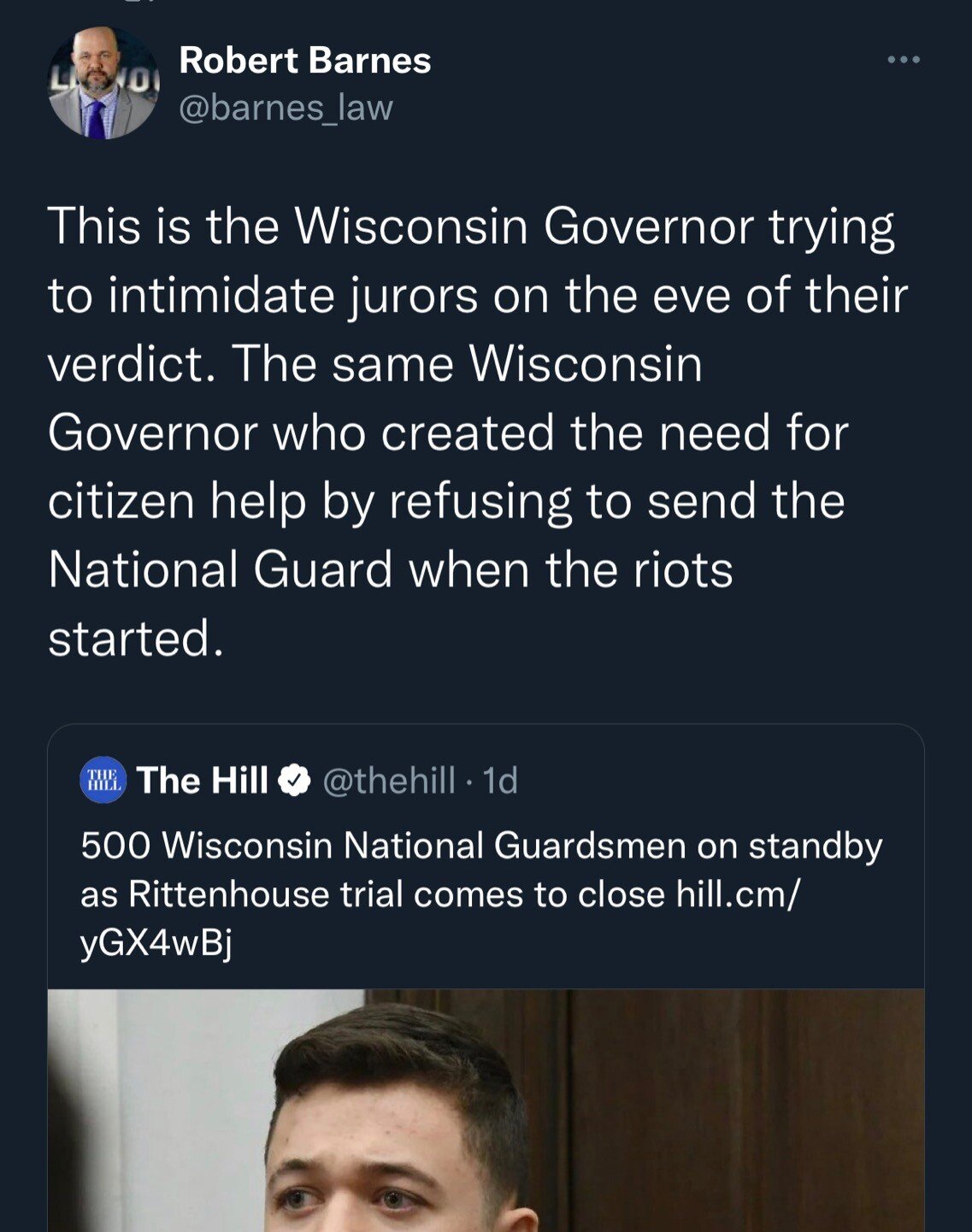972x1232 pixels.
Task: Open the quoted tweet's photo
Action: (x=486, y=1110)
